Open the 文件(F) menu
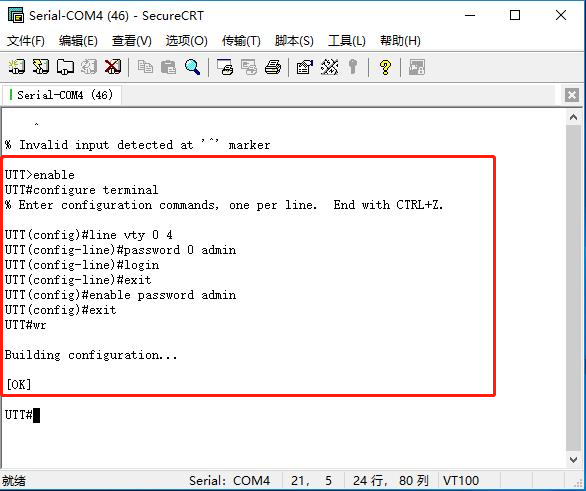The image size is (586, 491). (x=25, y=40)
